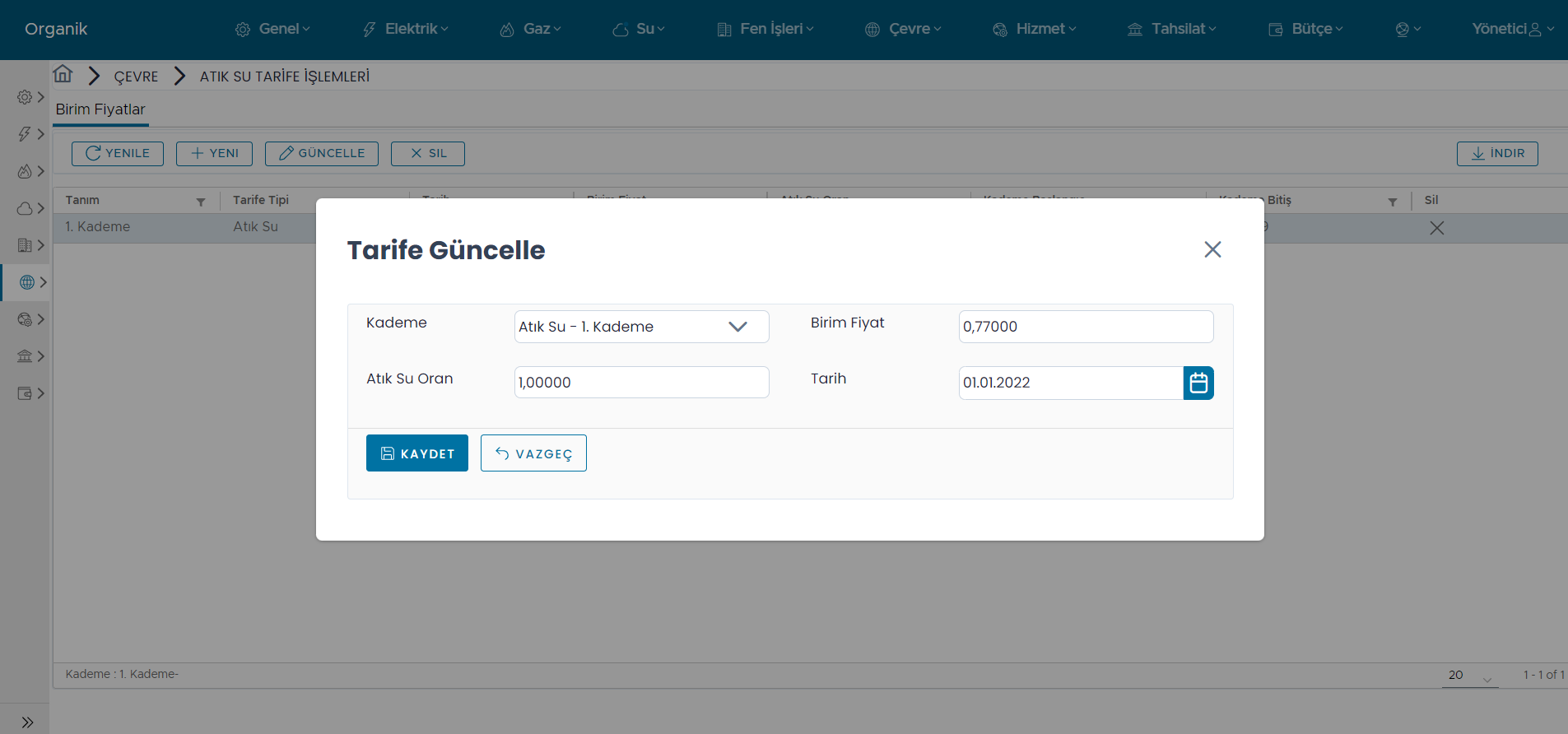Expand the Kademe dropdown
The width and height of the screenshot is (1568, 734).
pos(737,327)
